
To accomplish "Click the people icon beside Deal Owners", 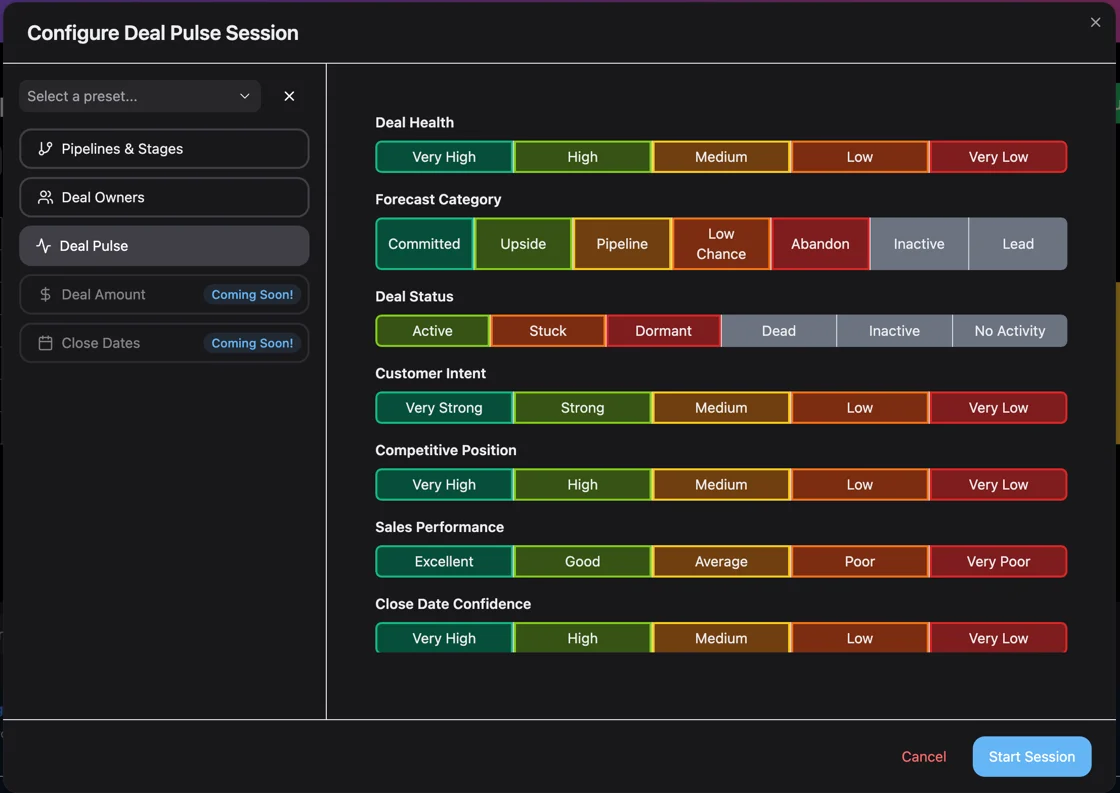I will coord(44,197).
